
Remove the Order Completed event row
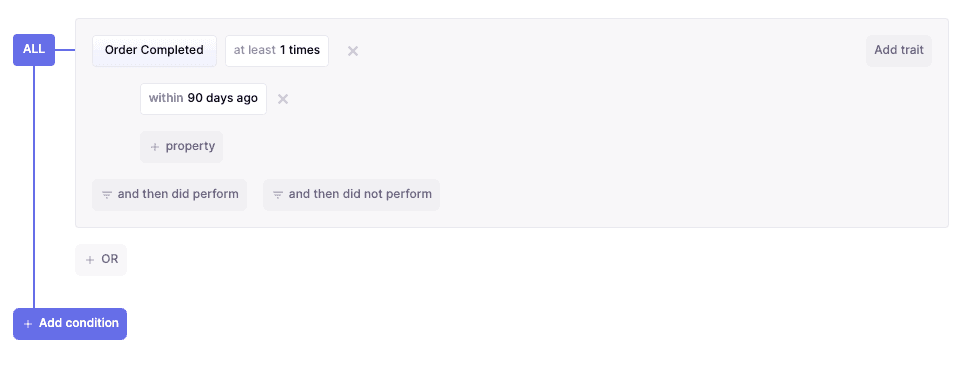[353, 51]
